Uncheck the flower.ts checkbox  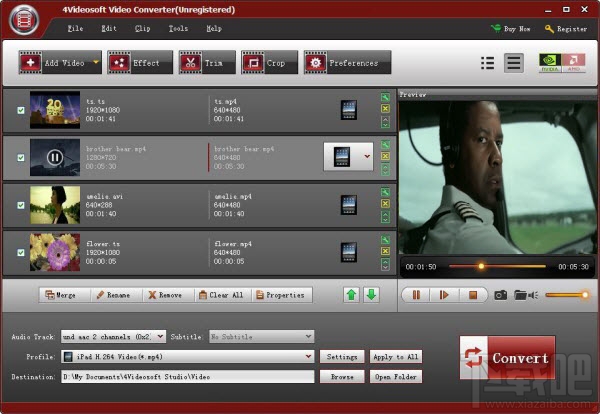[21, 253]
